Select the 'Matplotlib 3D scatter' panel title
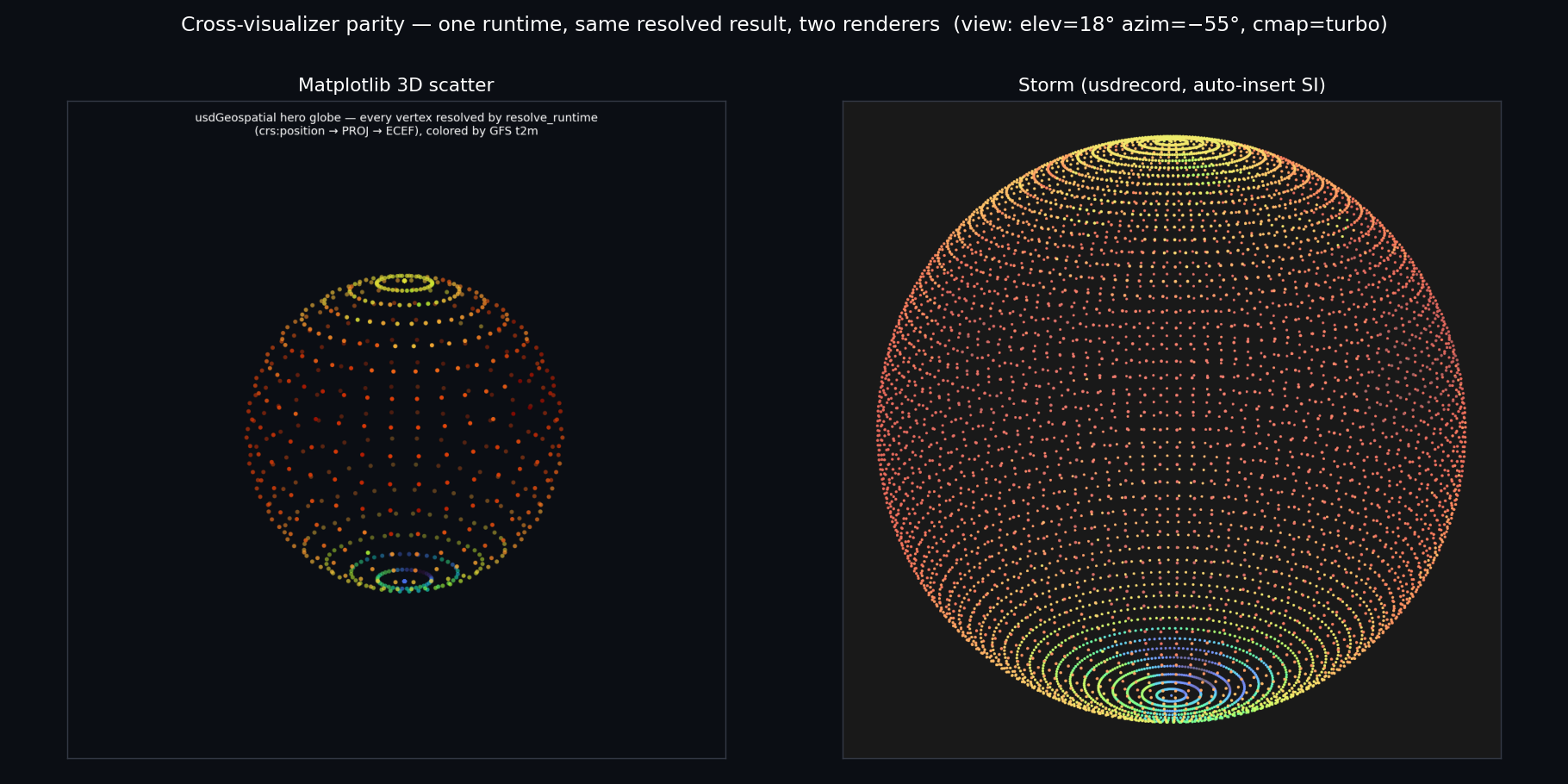Viewport: 1568px width, 784px height. (396, 85)
